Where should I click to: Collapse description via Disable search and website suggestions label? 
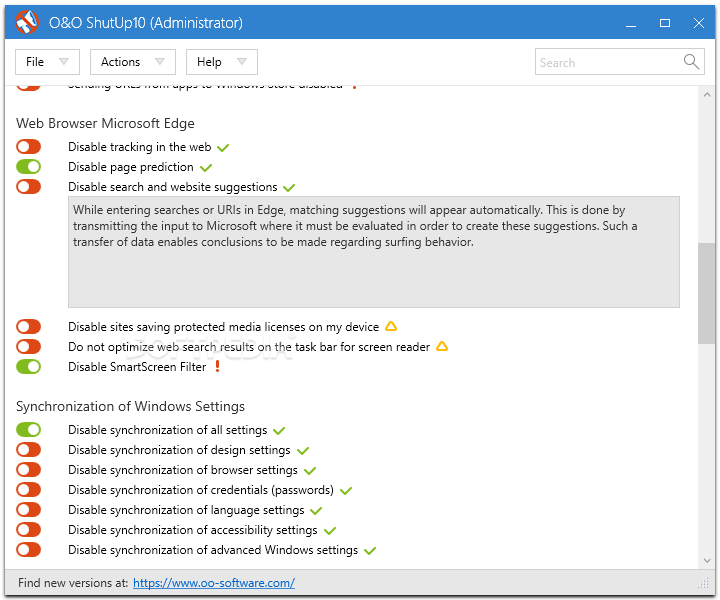[173, 187]
